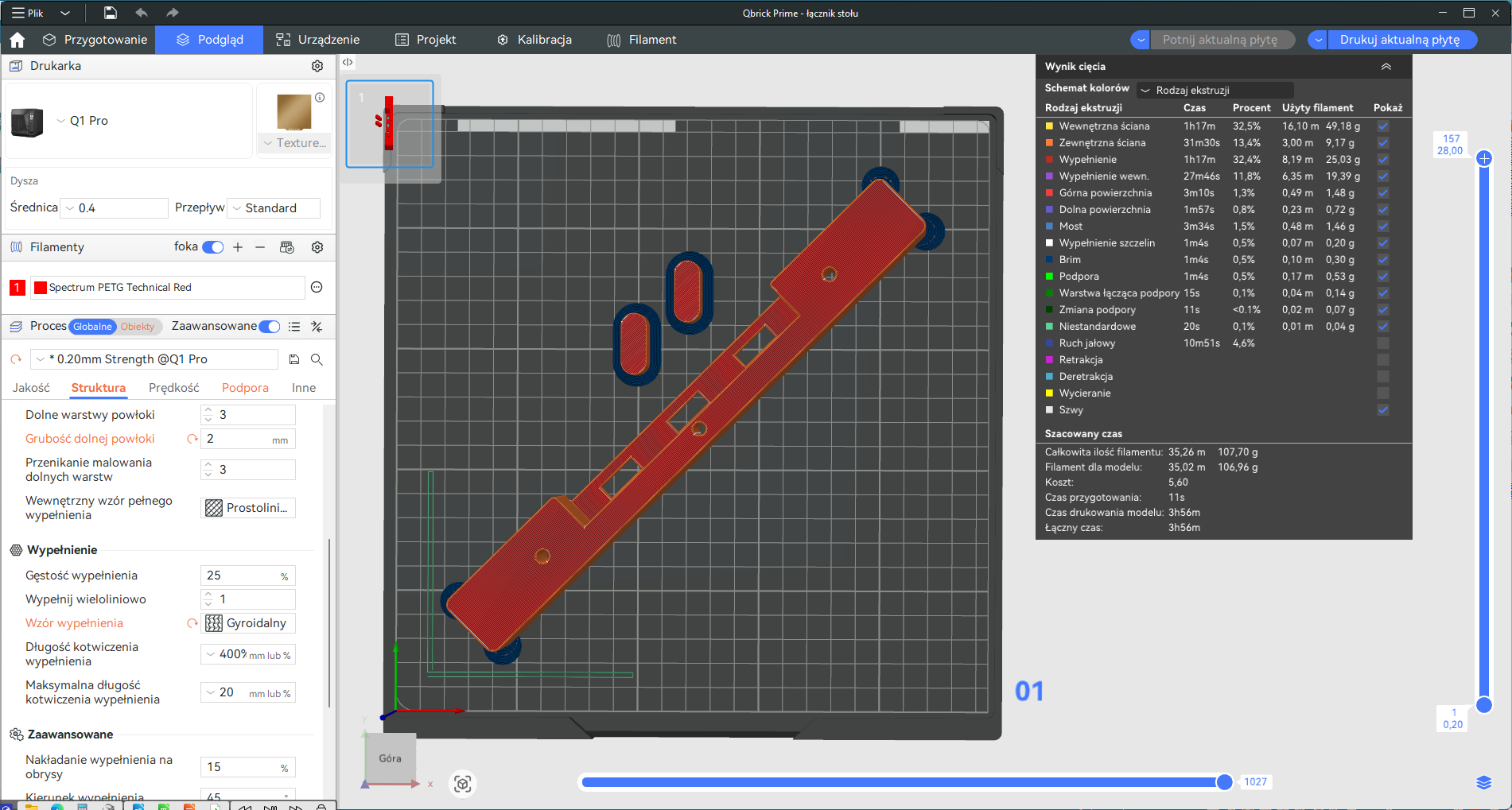Screen dimensions: 1512x810
Task: Uncheck Wypełnienie visibility checkbox
Action: [1383, 160]
